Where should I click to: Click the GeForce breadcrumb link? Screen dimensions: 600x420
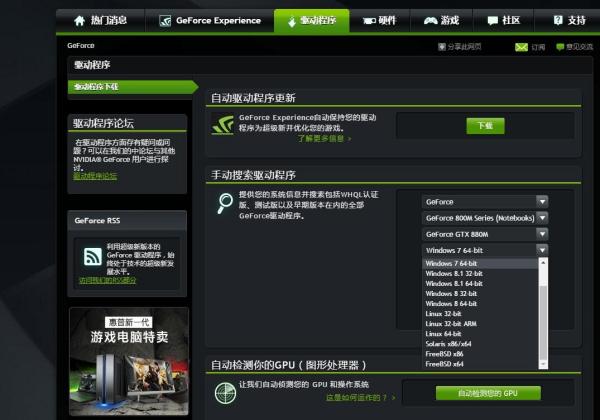81,46
